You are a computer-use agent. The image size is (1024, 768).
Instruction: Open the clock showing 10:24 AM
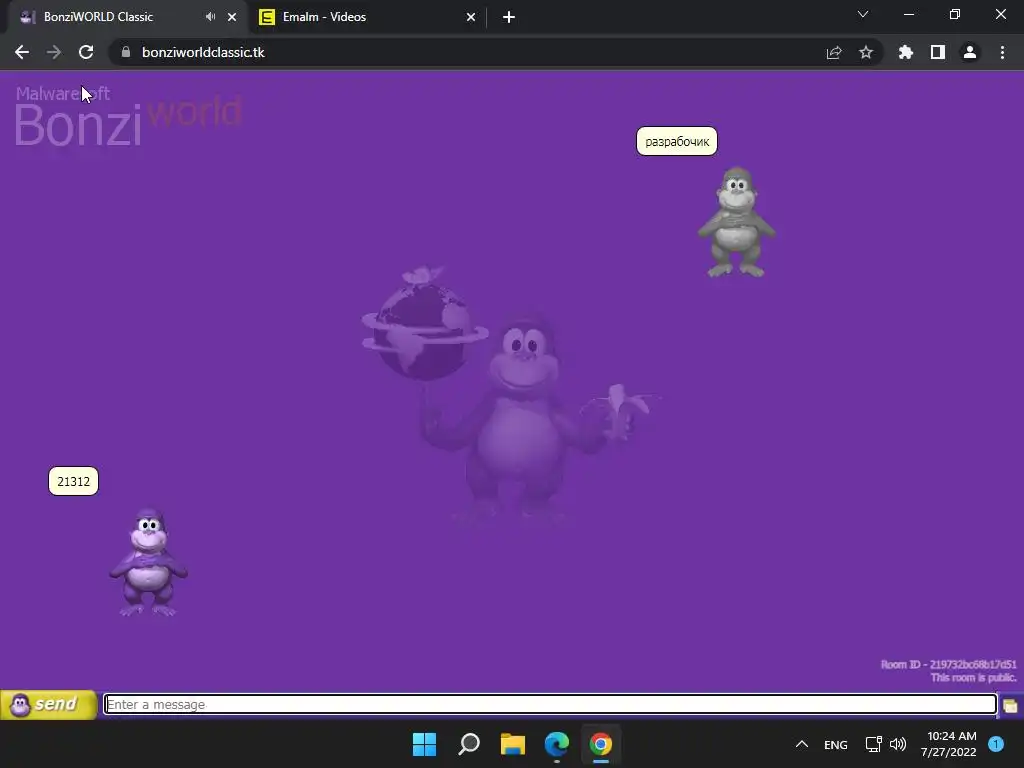coord(950,744)
